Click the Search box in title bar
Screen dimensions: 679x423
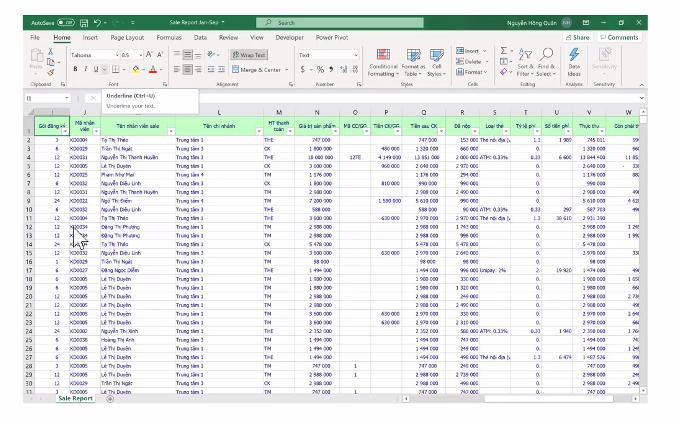point(340,23)
